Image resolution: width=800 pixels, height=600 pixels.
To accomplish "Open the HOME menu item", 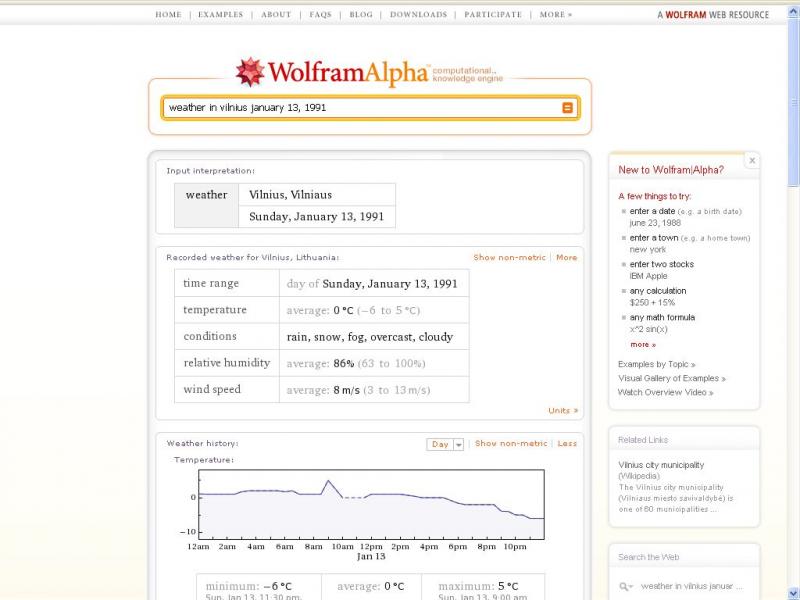I will 168,15.
